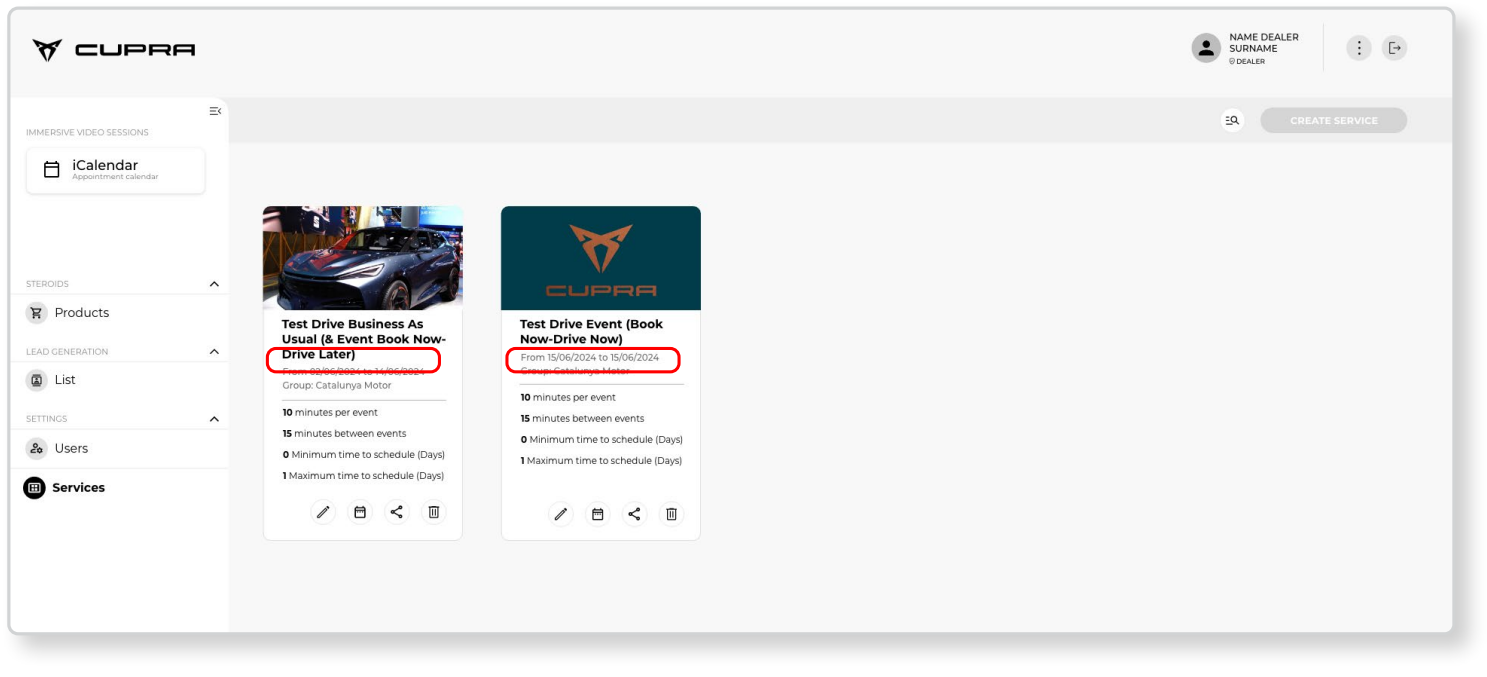Click the edit pencil icon on Test Drive Business card
The height and width of the screenshot is (677, 1487).
point(323,512)
